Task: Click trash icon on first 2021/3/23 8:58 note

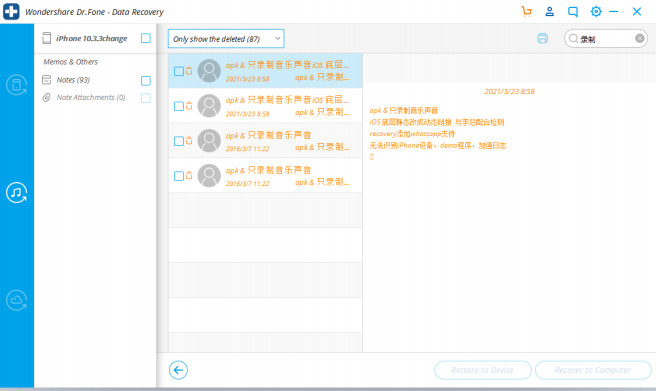Action: pyautogui.click(x=189, y=71)
